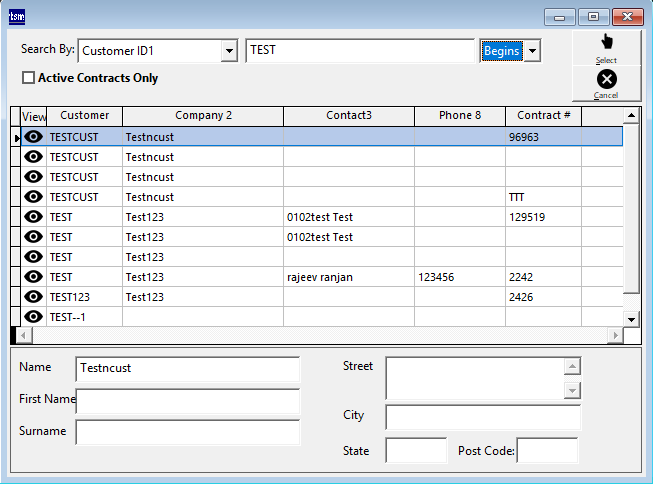Click the Phone 8 column header
Image resolution: width=653 pixels, height=484 pixels.
pyautogui.click(x=459, y=116)
